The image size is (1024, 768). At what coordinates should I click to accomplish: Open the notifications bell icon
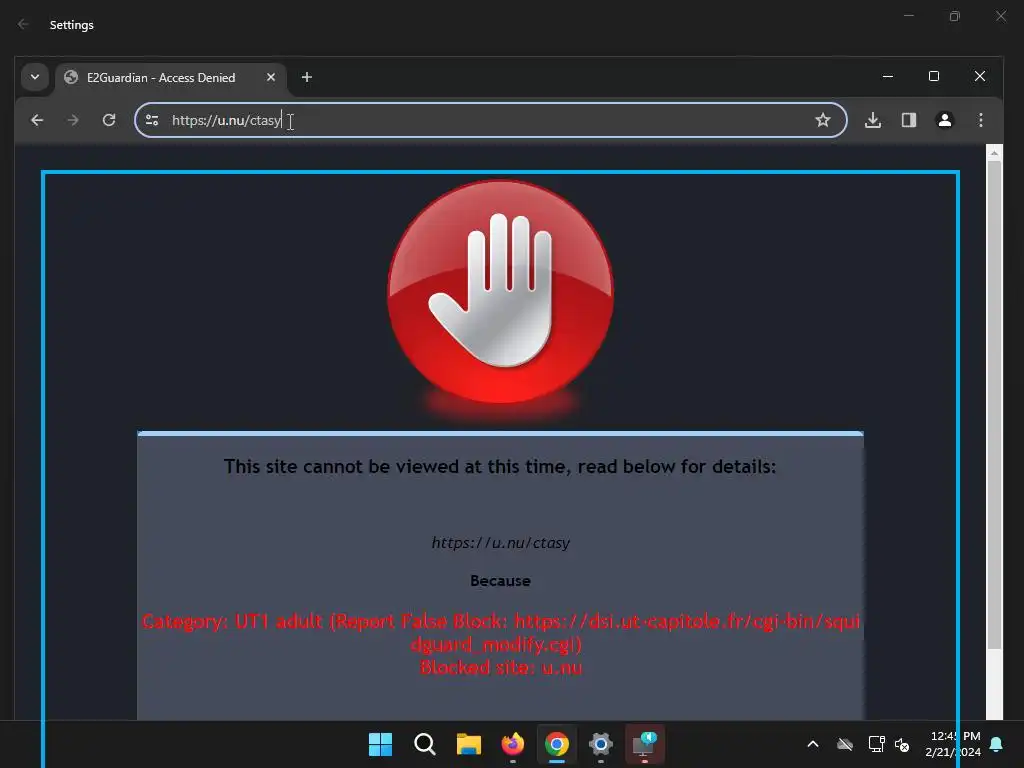click(x=997, y=744)
